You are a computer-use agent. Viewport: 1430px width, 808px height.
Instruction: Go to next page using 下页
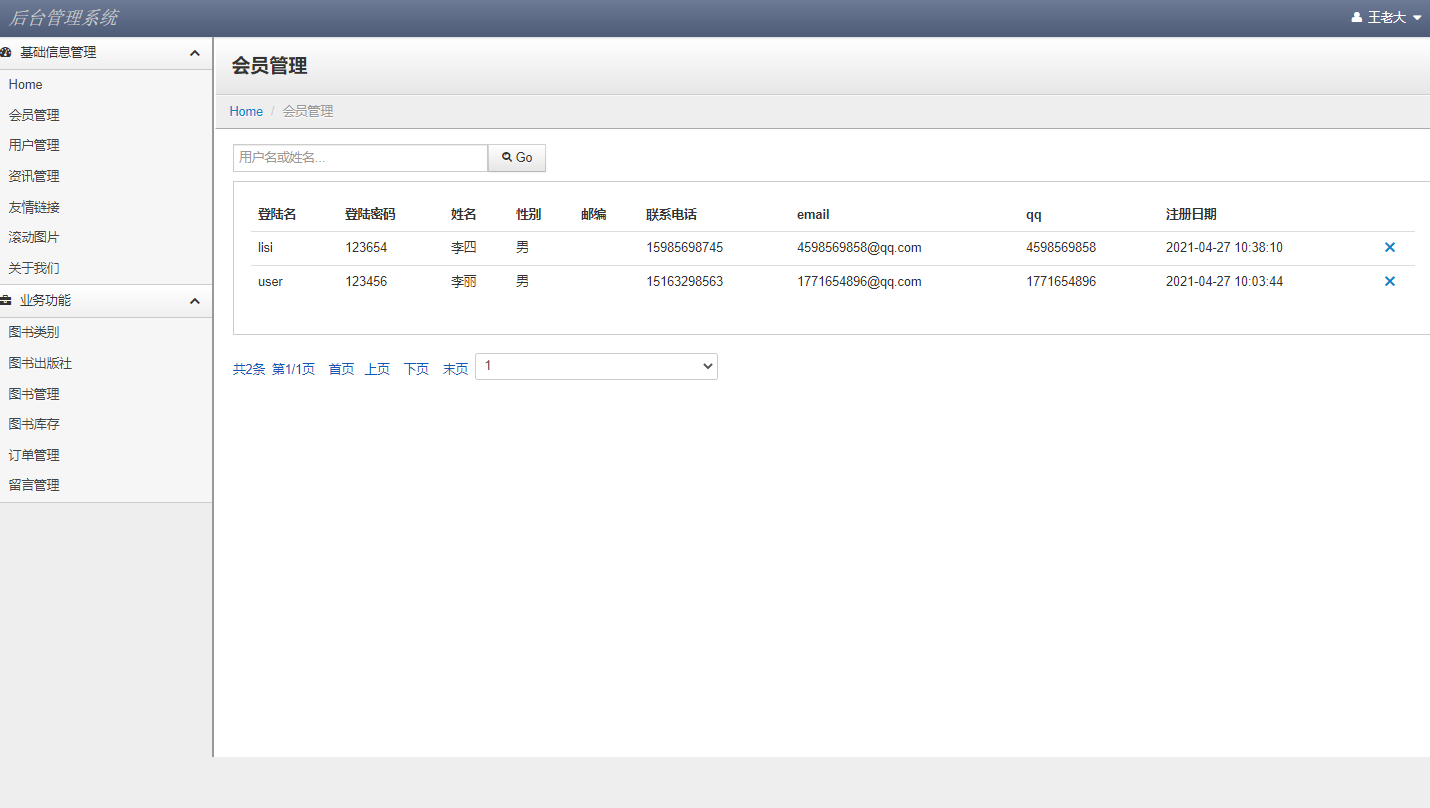point(416,368)
